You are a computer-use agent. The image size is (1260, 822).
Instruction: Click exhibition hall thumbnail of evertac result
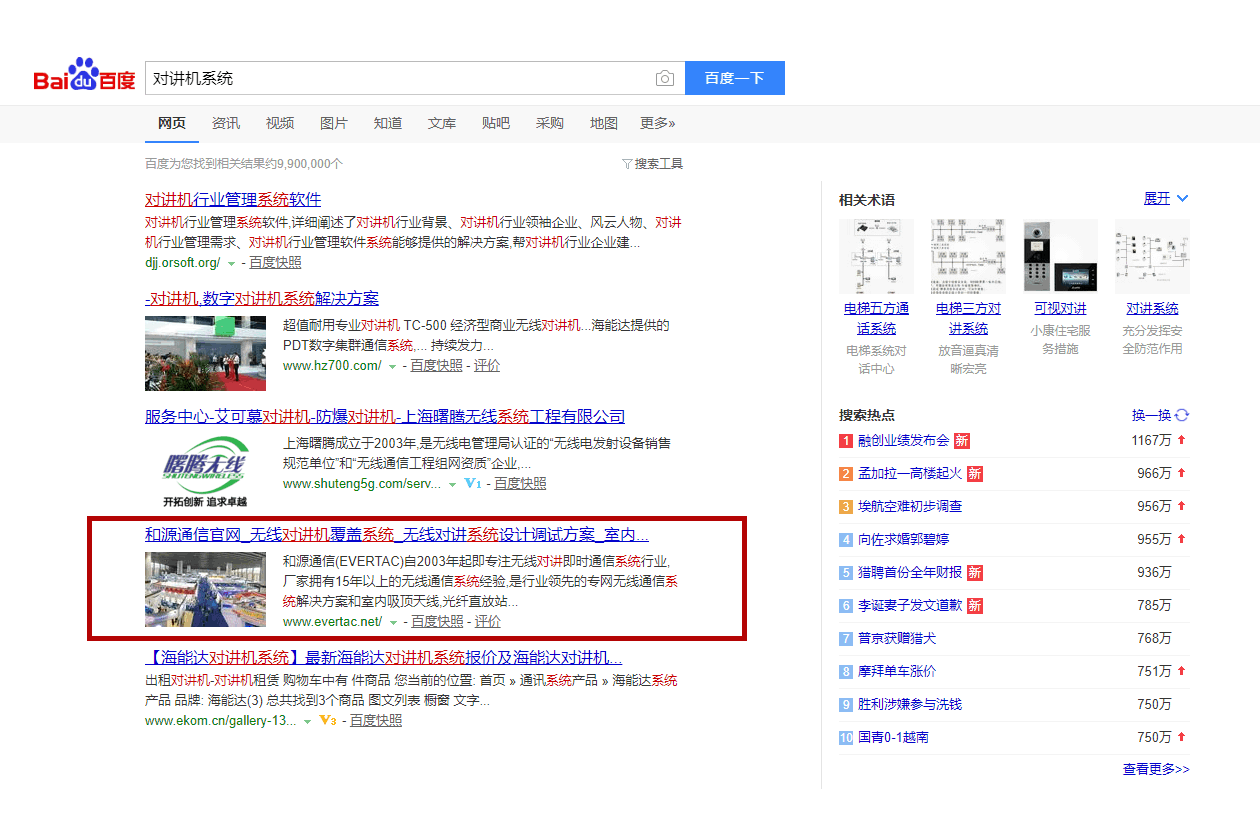click(205, 589)
